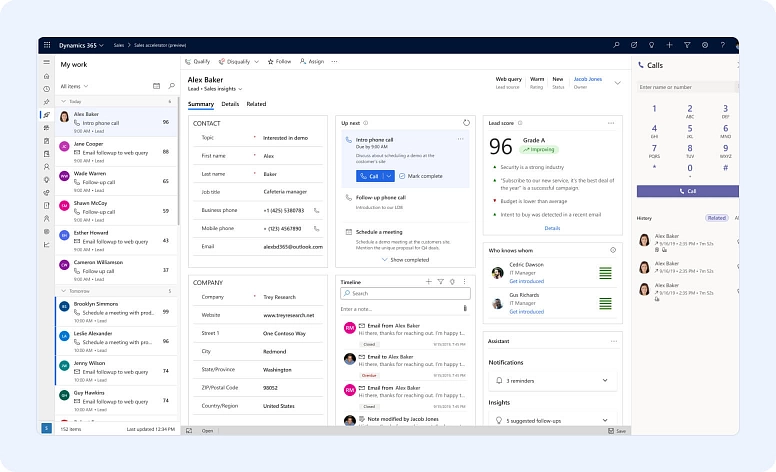This screenshot has height=472, width=776.
Task: Filter the Timeline with funnel icon
Action: [x=440, y=282]
